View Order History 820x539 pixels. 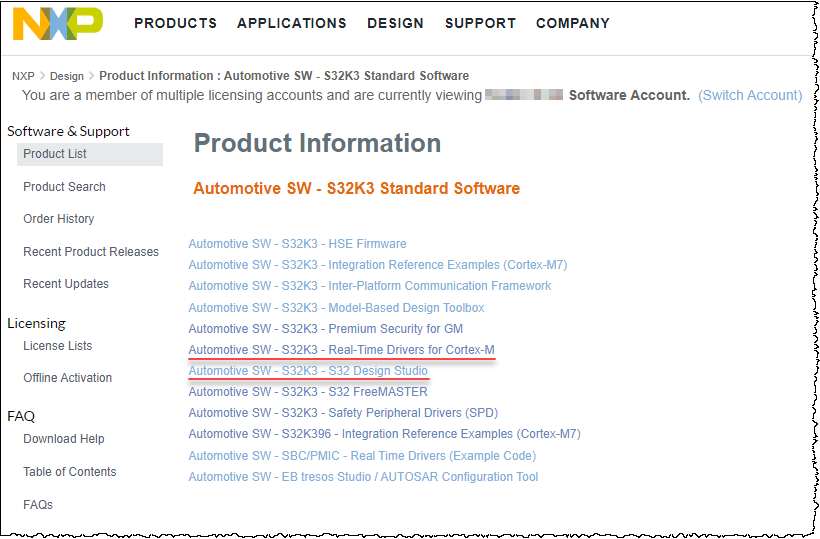coord(59,219)
